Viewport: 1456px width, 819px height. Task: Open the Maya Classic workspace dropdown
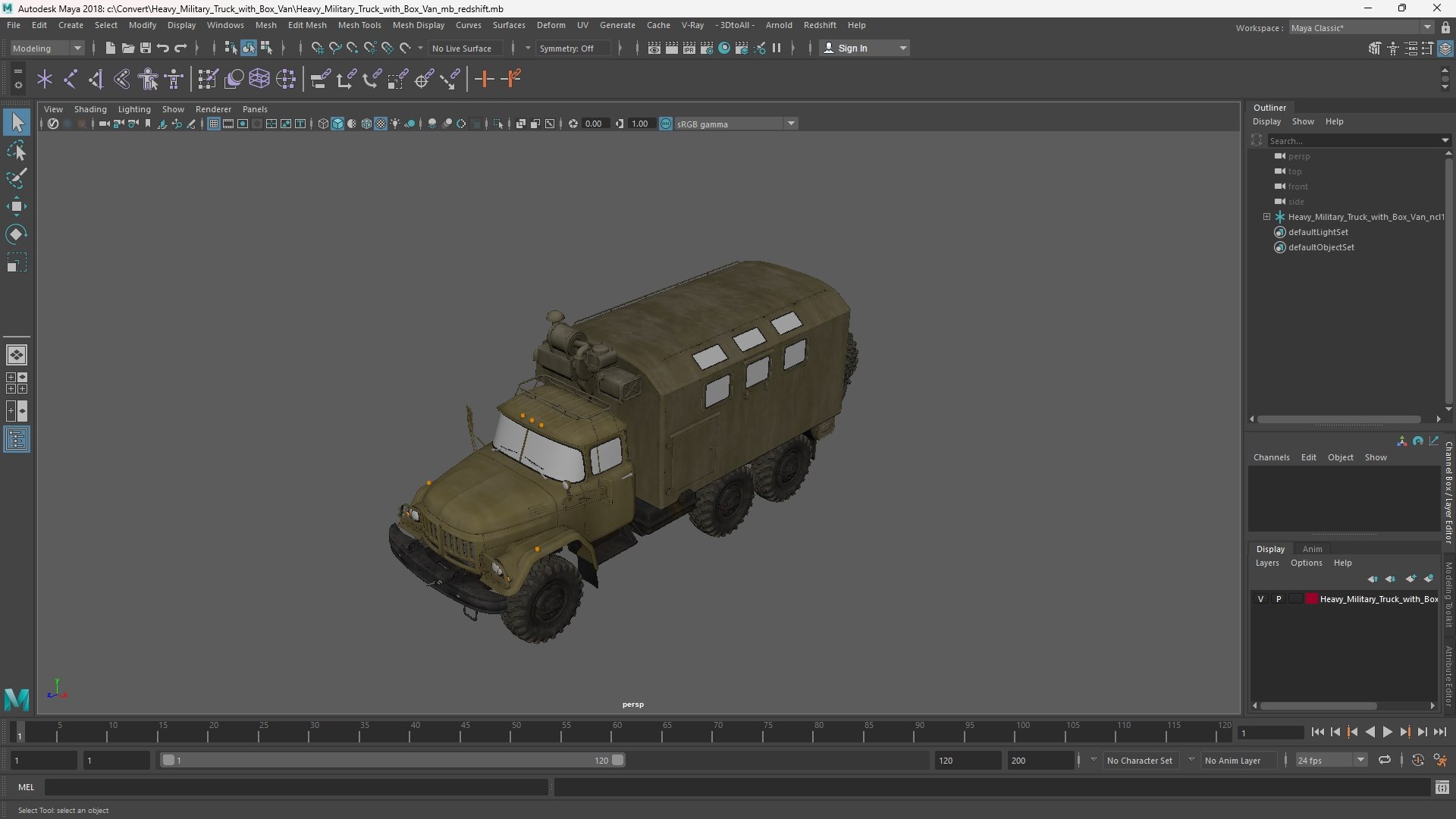[x=1361, y=28]
